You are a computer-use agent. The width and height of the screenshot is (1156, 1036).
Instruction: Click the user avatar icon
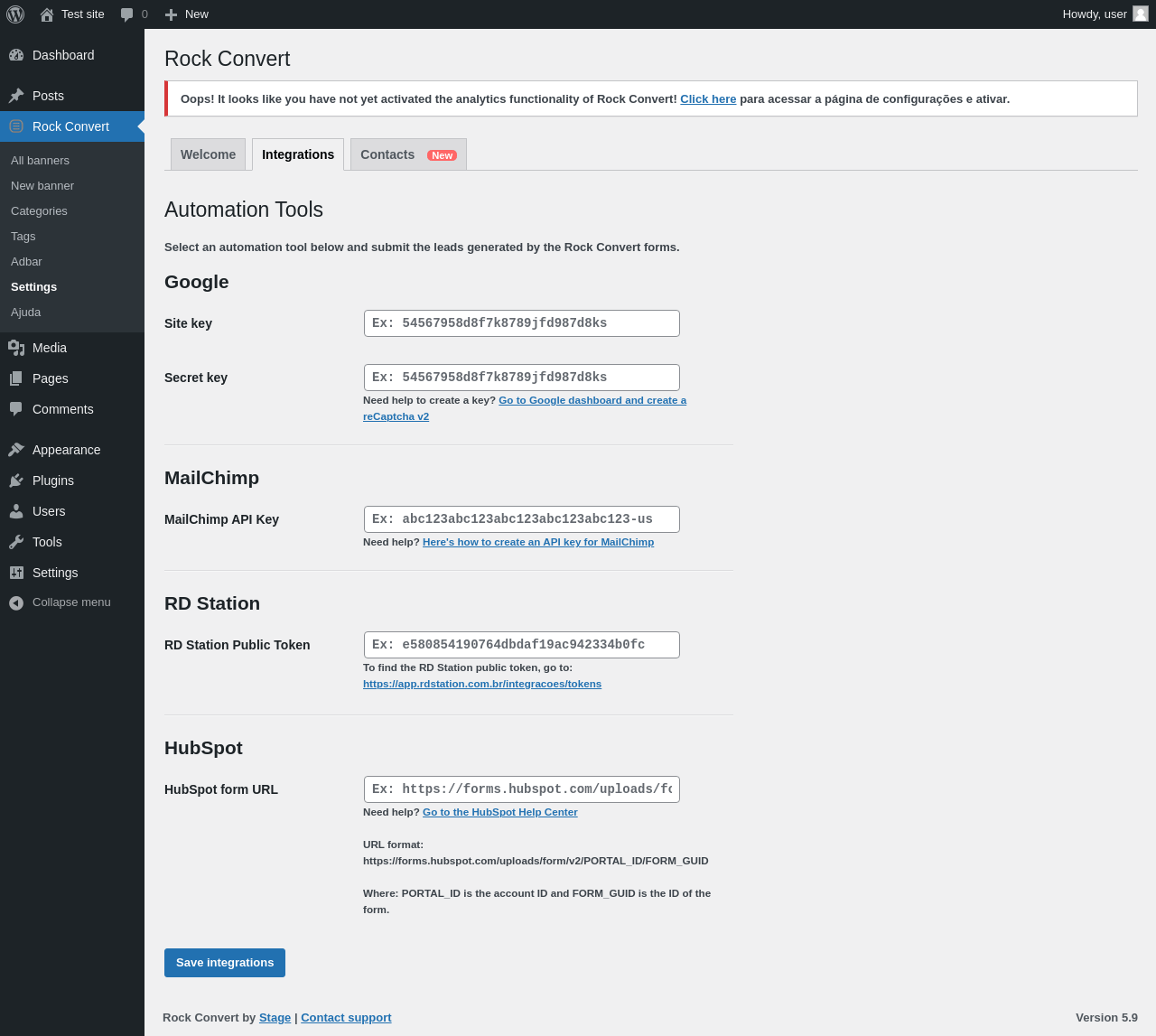pos(1141,14)
